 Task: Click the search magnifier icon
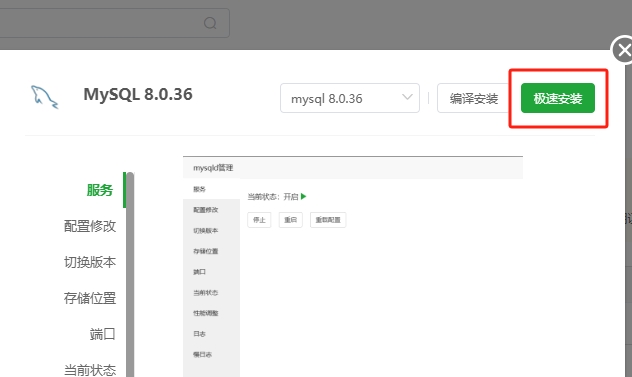[x=210, y=23]
